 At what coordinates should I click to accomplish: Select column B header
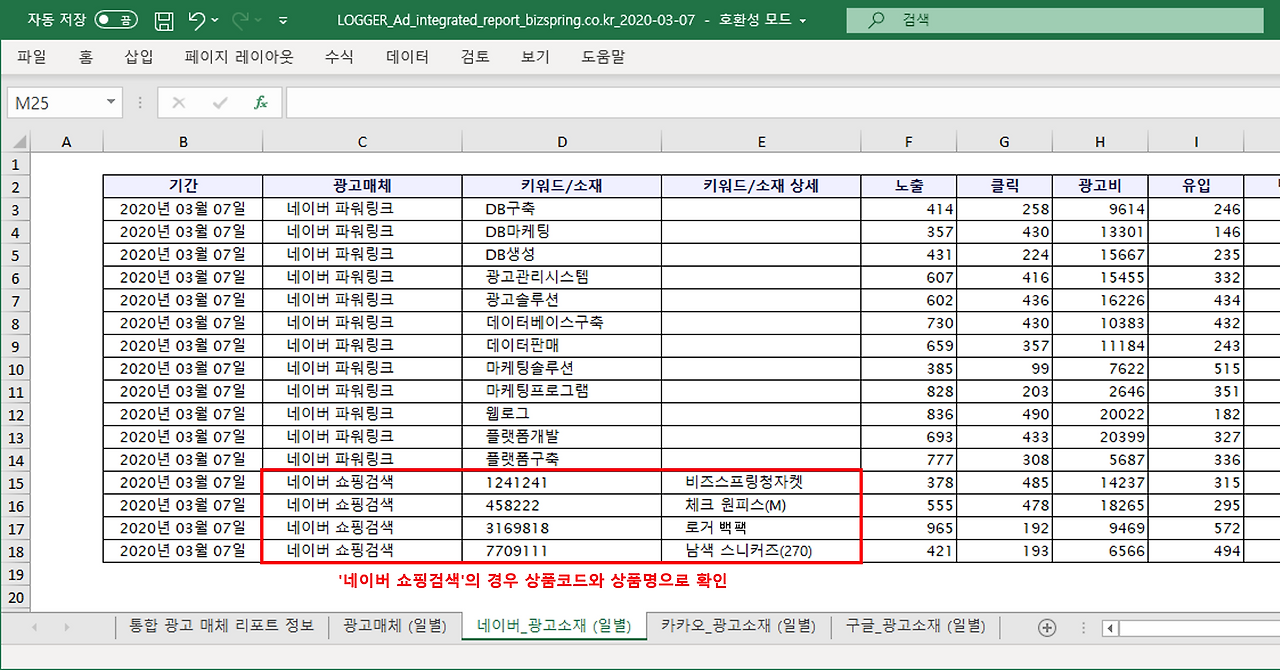coord(183,142)
